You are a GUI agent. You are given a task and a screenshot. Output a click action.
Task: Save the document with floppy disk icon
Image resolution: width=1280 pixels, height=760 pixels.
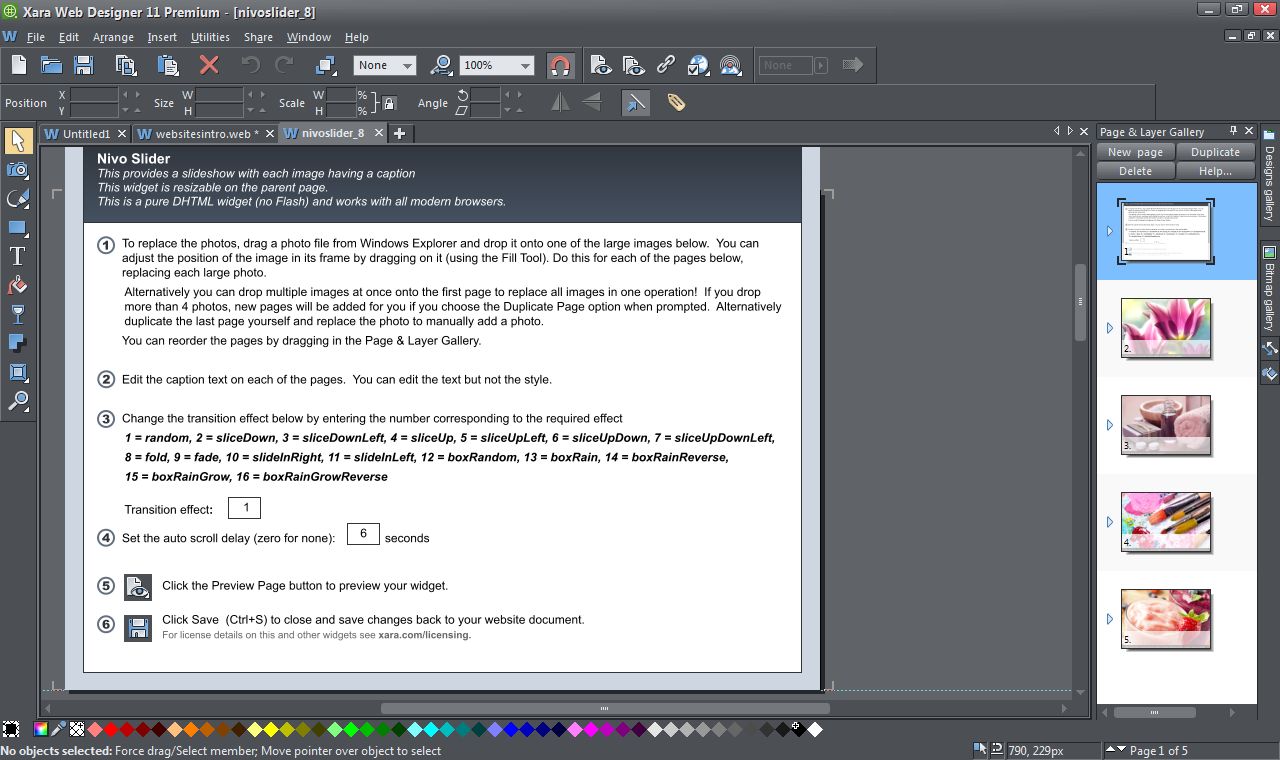point(84,66)
